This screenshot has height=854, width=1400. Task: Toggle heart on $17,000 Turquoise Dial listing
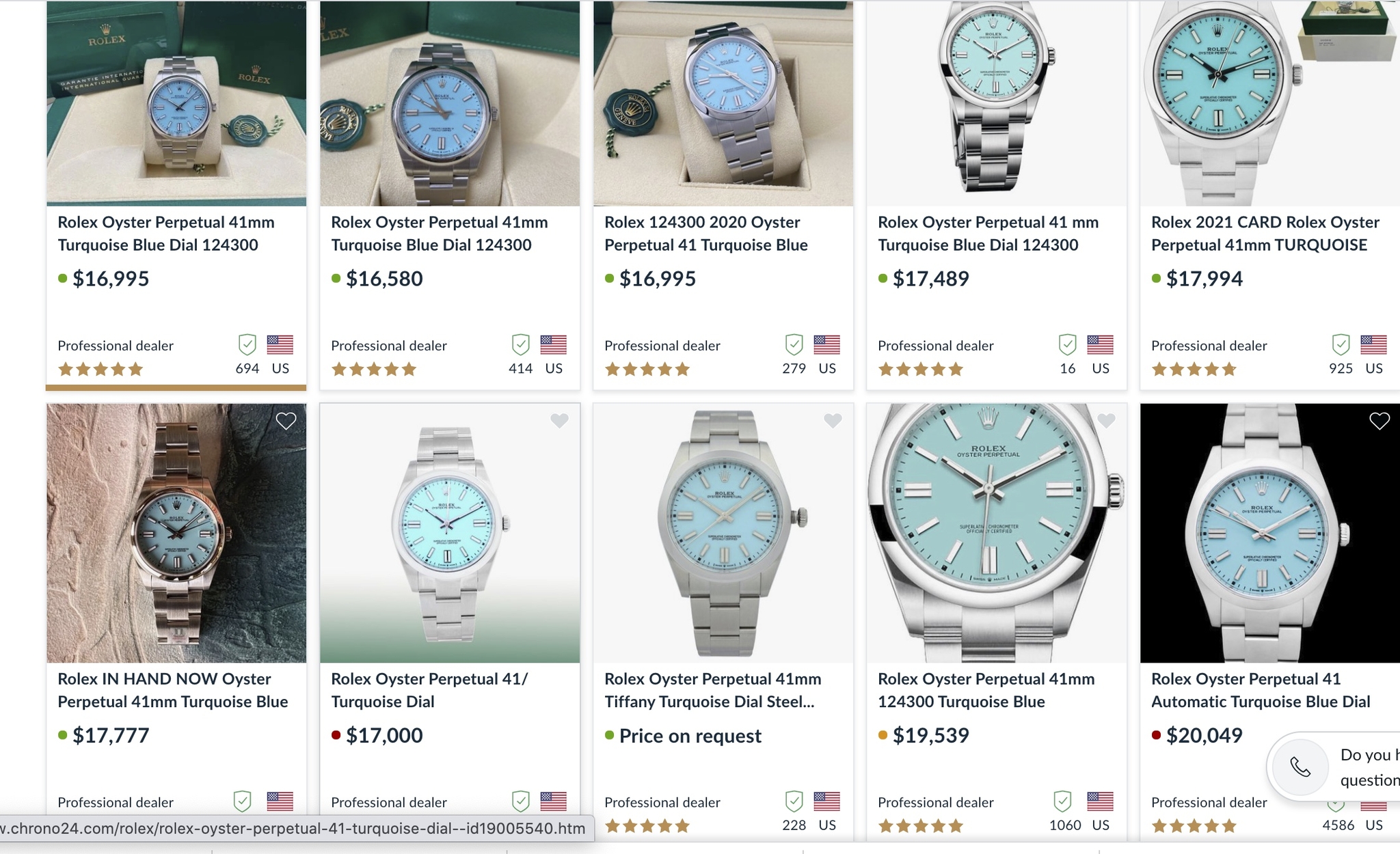point(559,422)
